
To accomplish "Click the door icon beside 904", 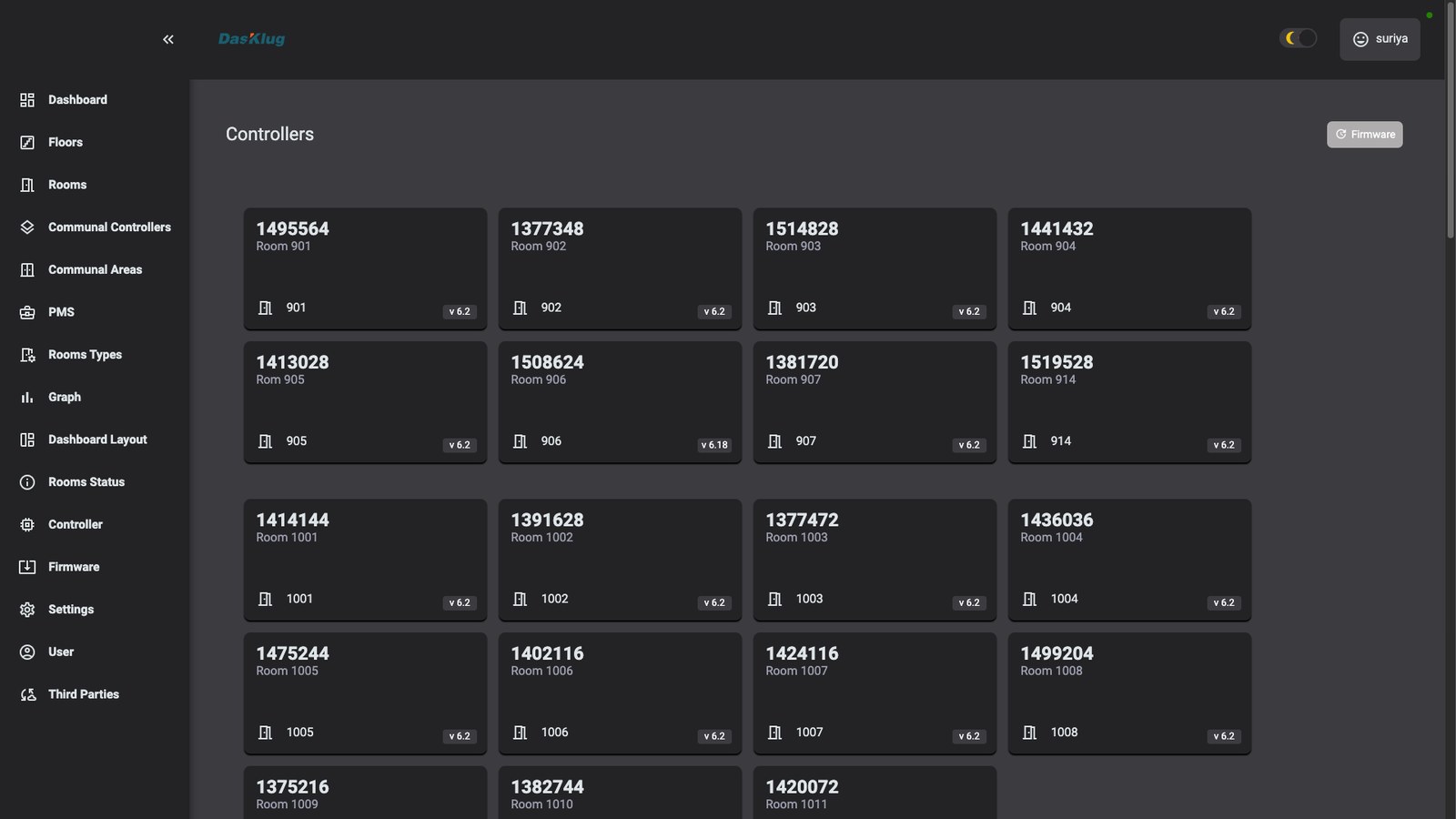I will (1029, 308).
